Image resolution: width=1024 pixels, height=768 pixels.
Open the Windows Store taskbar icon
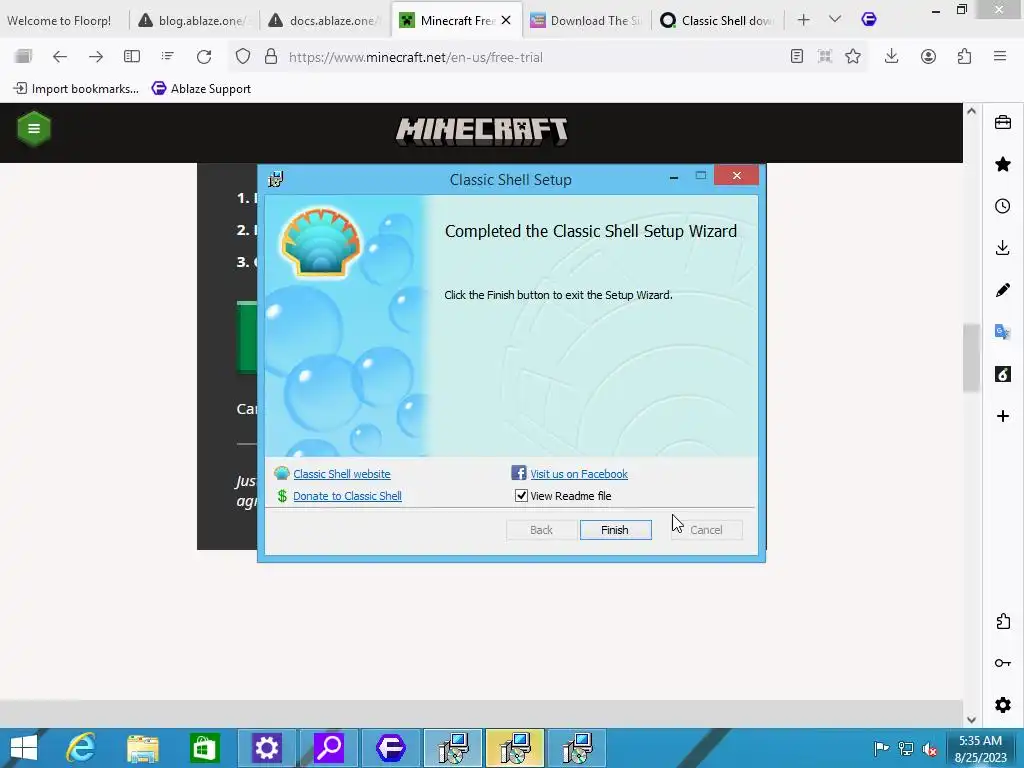tap(204, 748)
